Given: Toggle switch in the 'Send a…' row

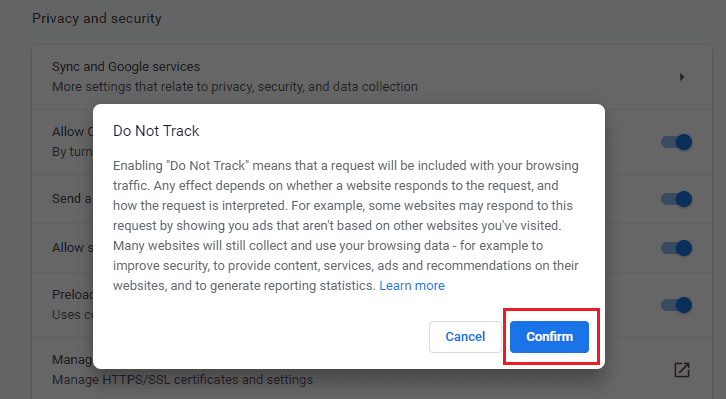Looking at the screenshot, I should 676,199.
